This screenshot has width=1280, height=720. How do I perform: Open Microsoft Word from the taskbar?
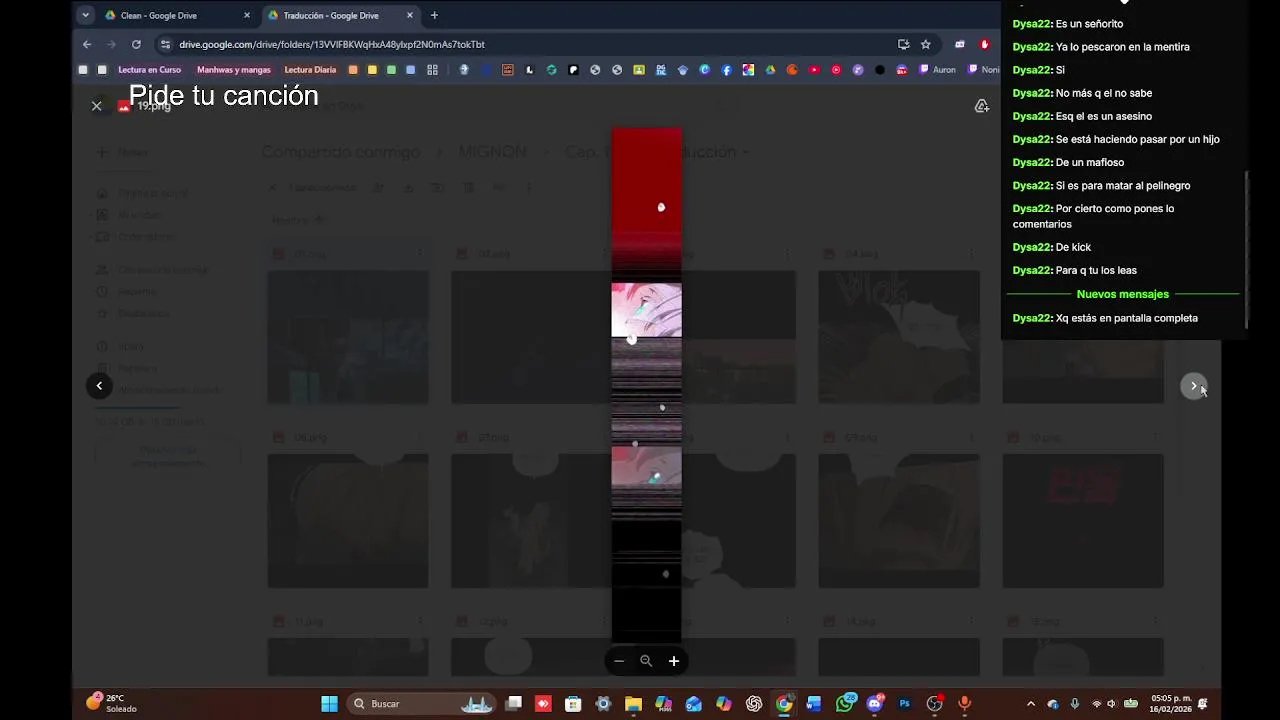814,704
